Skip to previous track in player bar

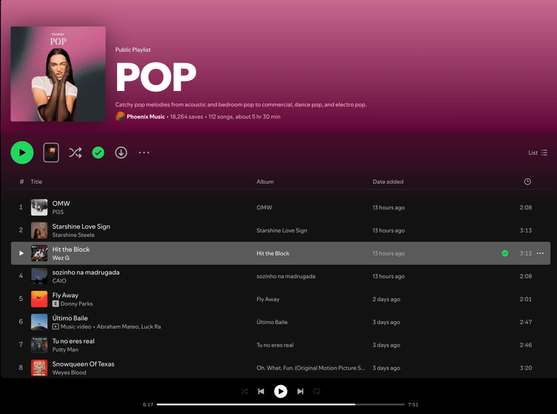(x=261, y=391)
